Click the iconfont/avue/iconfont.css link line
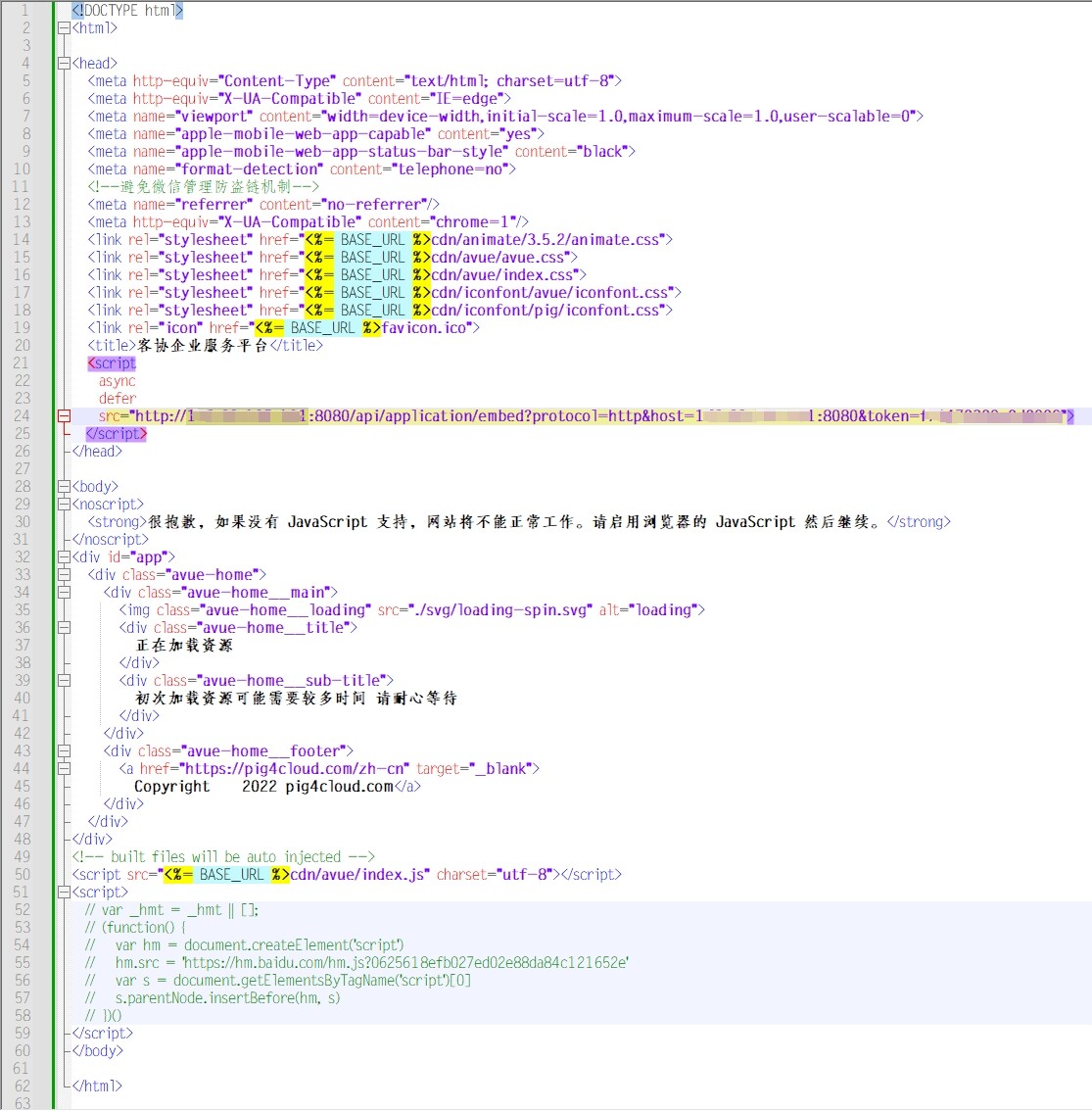 click(x=384, y=293)
